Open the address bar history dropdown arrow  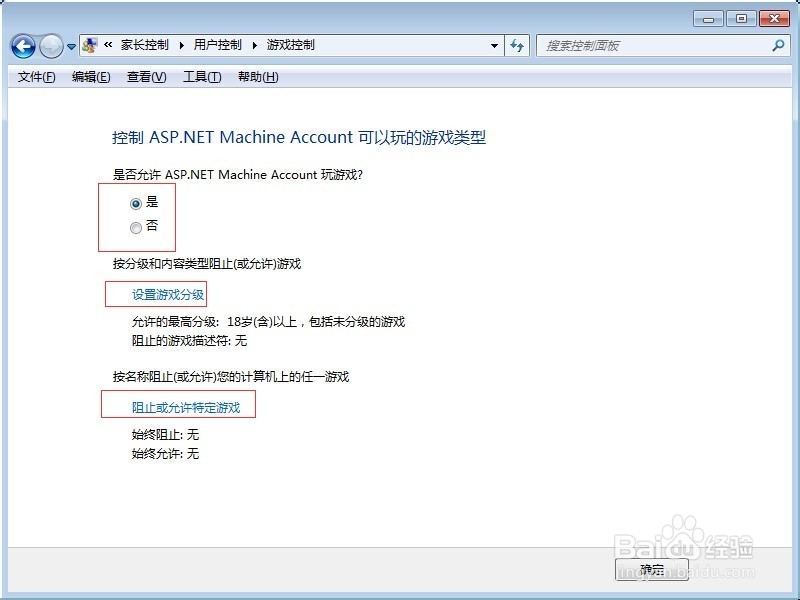(495, 45)
